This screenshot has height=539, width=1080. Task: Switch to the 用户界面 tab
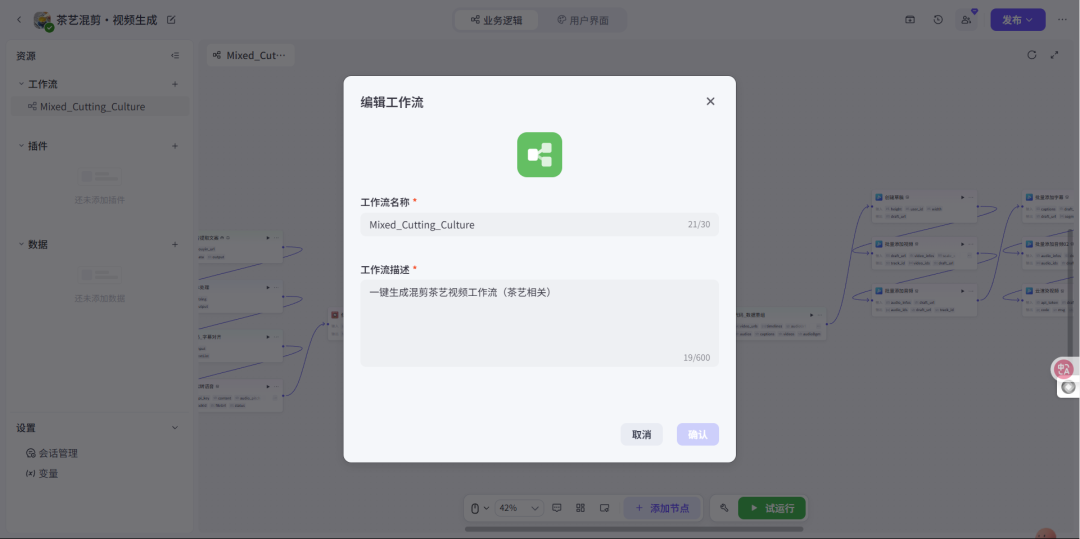(583, 20)
